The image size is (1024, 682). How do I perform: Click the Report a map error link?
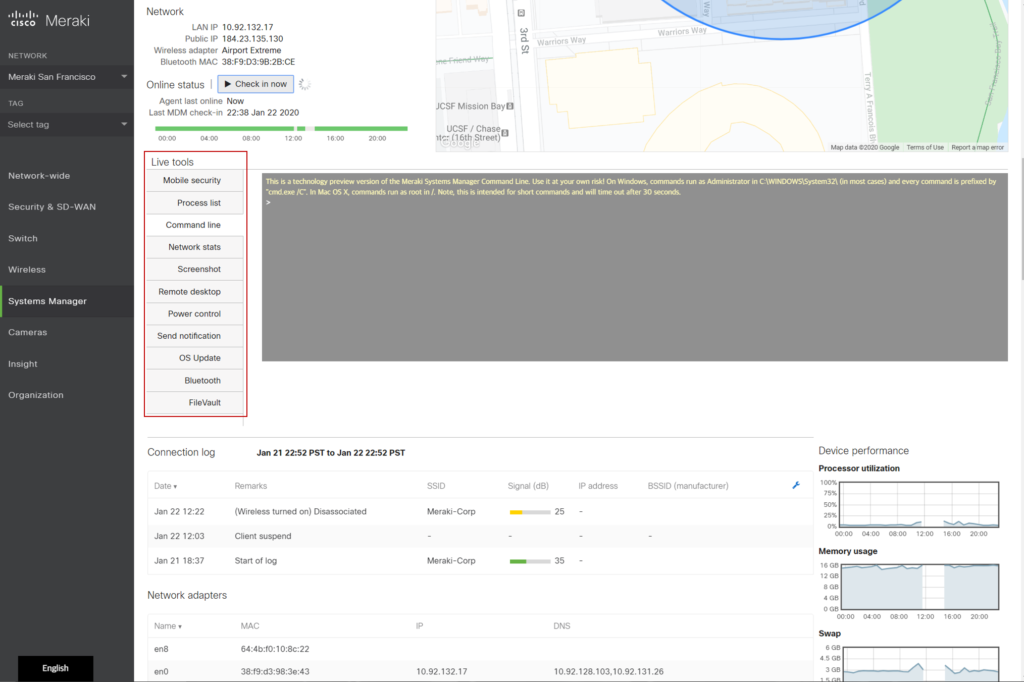point(977,147)
